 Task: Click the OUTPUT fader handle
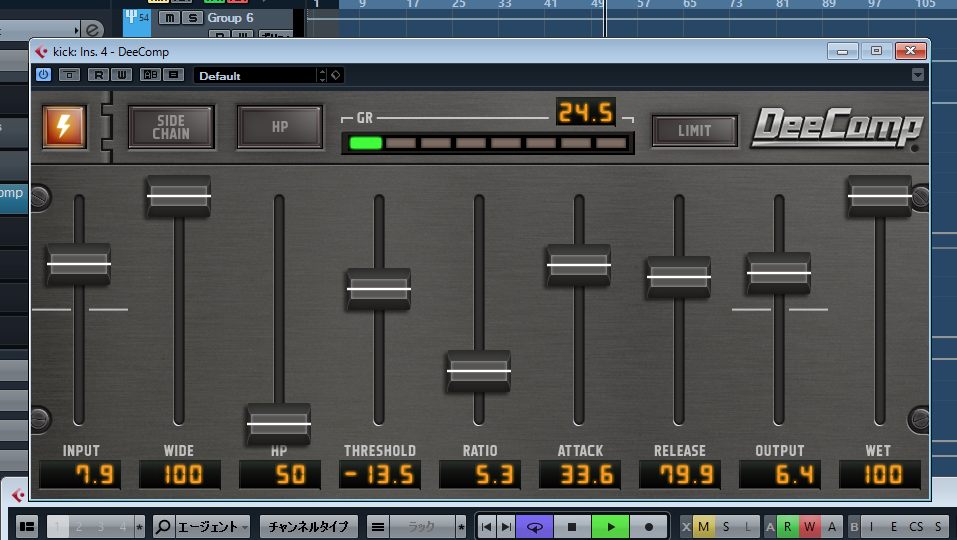coord(779,273)
